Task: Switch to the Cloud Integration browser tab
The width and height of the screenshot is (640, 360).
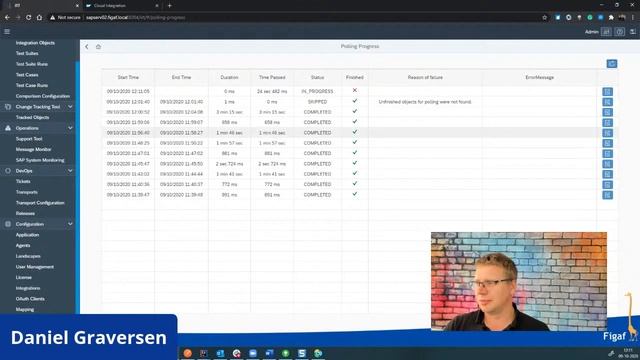Action: tap(121, 6)
